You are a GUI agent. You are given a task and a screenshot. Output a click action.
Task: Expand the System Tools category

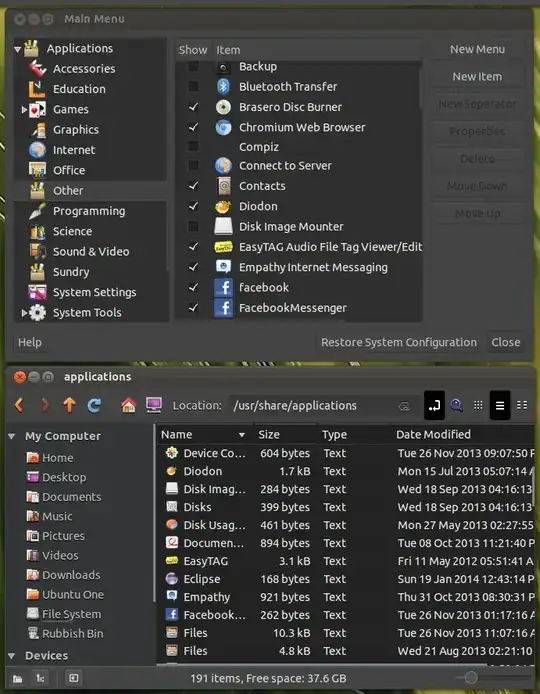pyautogui.click(x=24, y=312)
